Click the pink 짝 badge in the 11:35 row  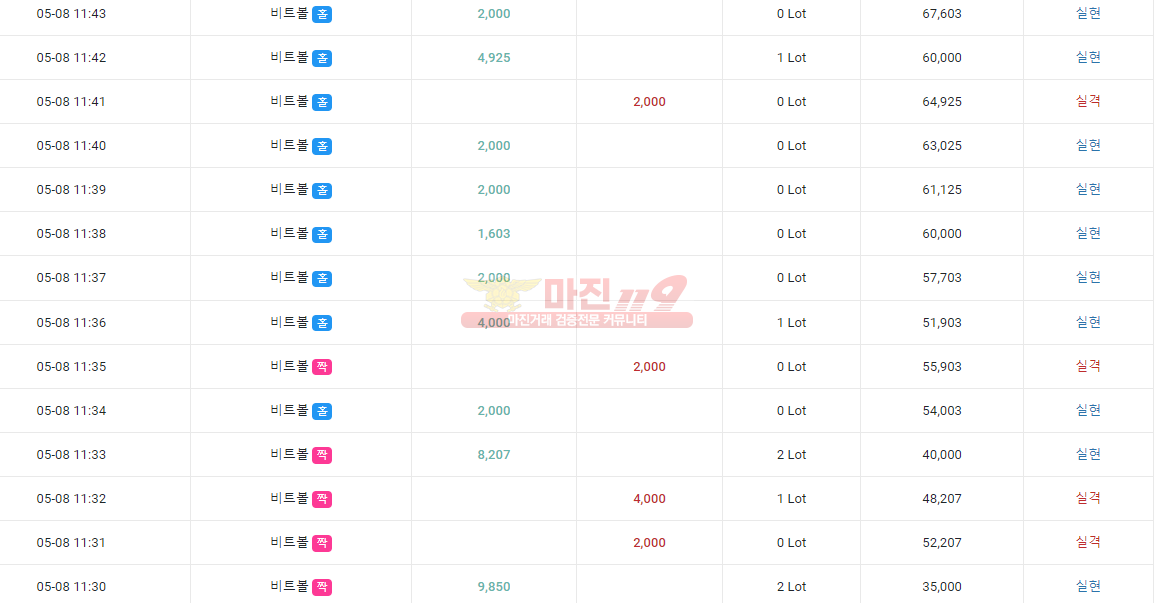pyautogui.click(x=322, y=367)
